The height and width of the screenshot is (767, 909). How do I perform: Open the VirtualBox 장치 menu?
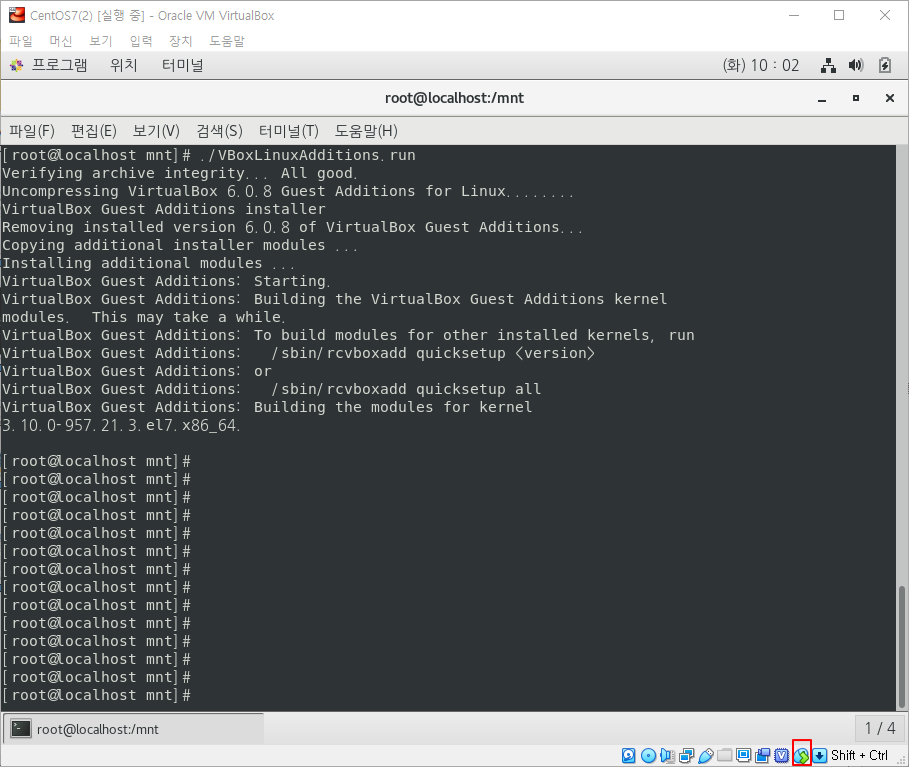point(180,41)
